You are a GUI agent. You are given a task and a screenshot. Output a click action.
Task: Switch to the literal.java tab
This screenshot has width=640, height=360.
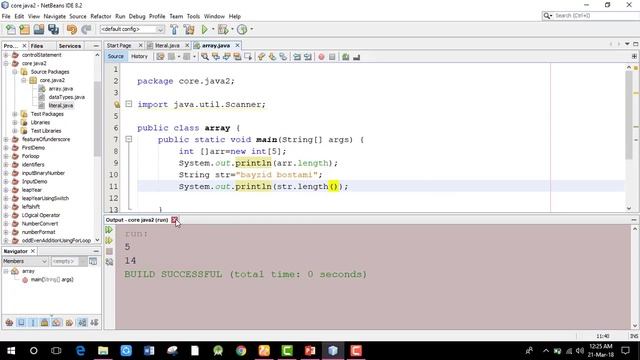[x=167, y=45]
